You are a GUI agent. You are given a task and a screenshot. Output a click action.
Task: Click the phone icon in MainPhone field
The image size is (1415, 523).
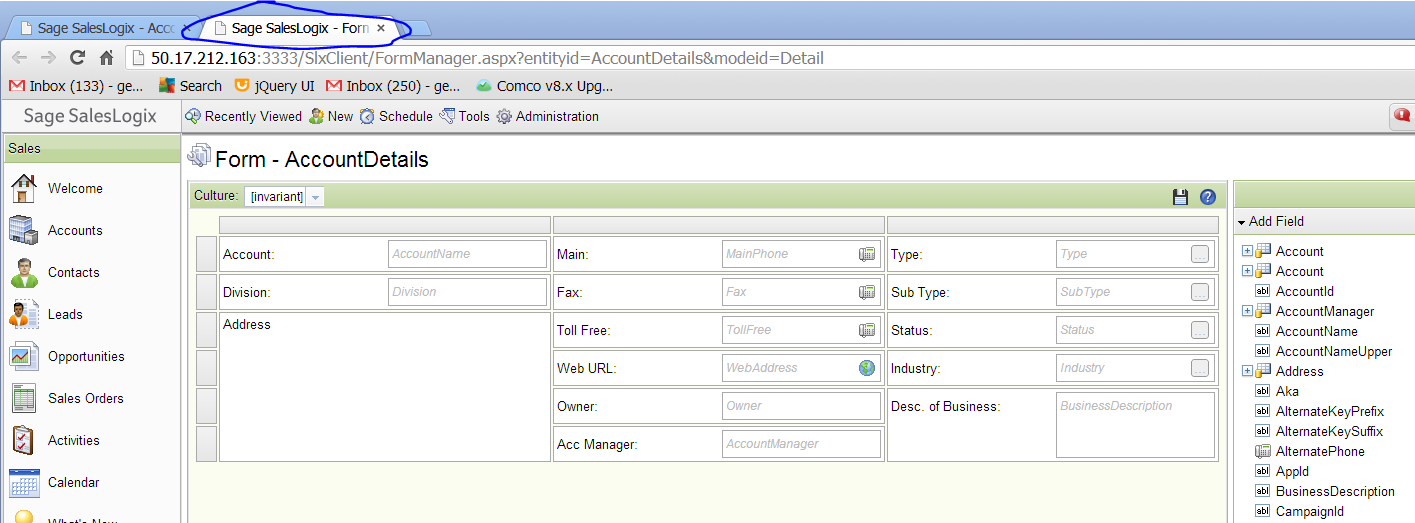pos(867,254)
